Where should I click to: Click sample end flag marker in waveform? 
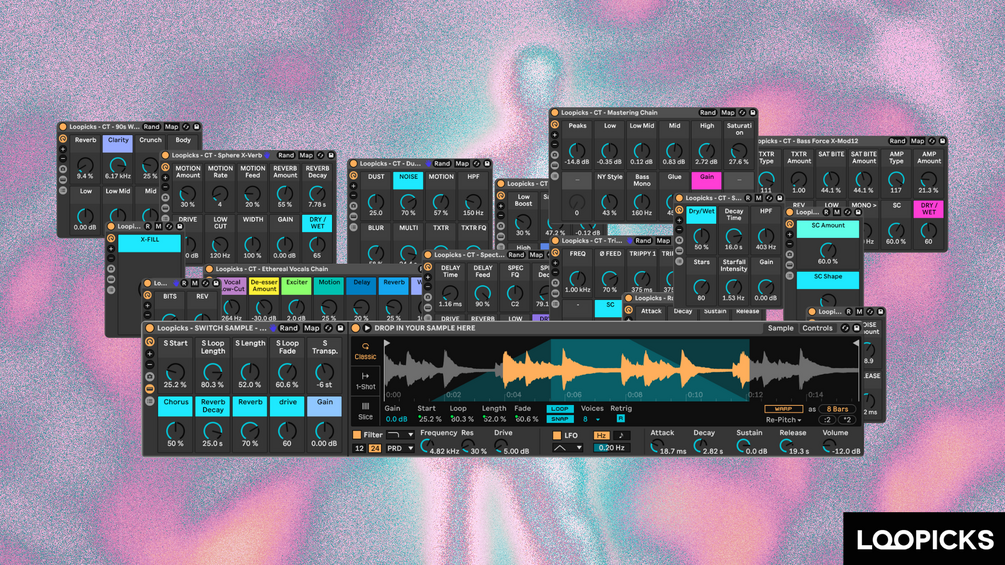[855, 344]
